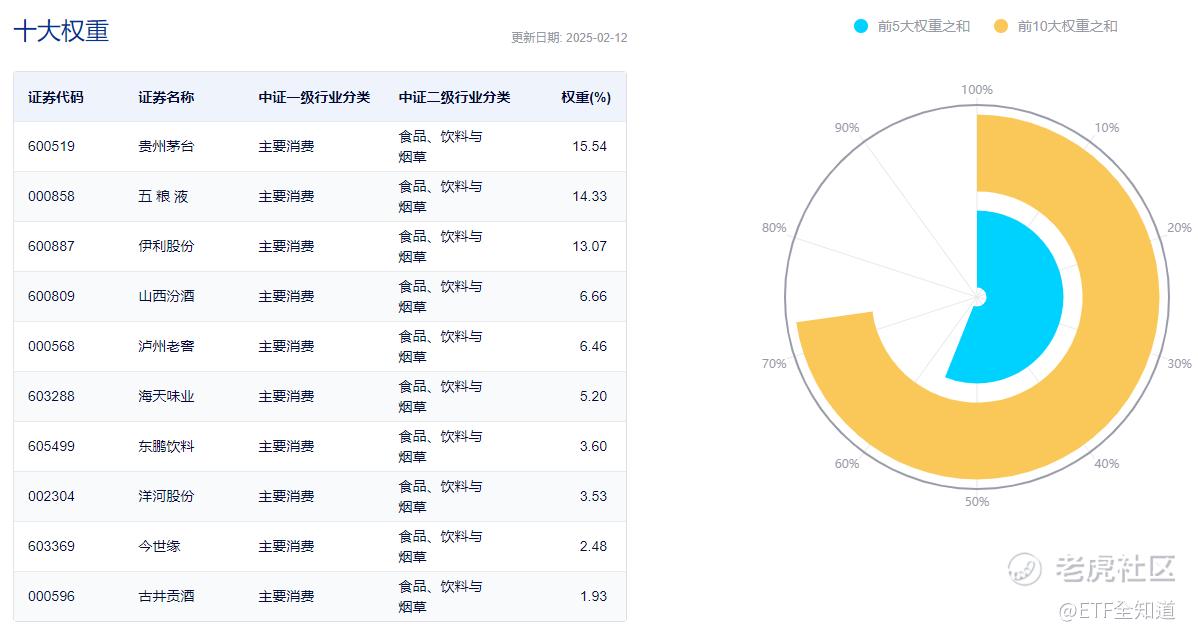
Task: Click the 更新日期: 2025-02-12 text
Action: (x=569, y=37)
